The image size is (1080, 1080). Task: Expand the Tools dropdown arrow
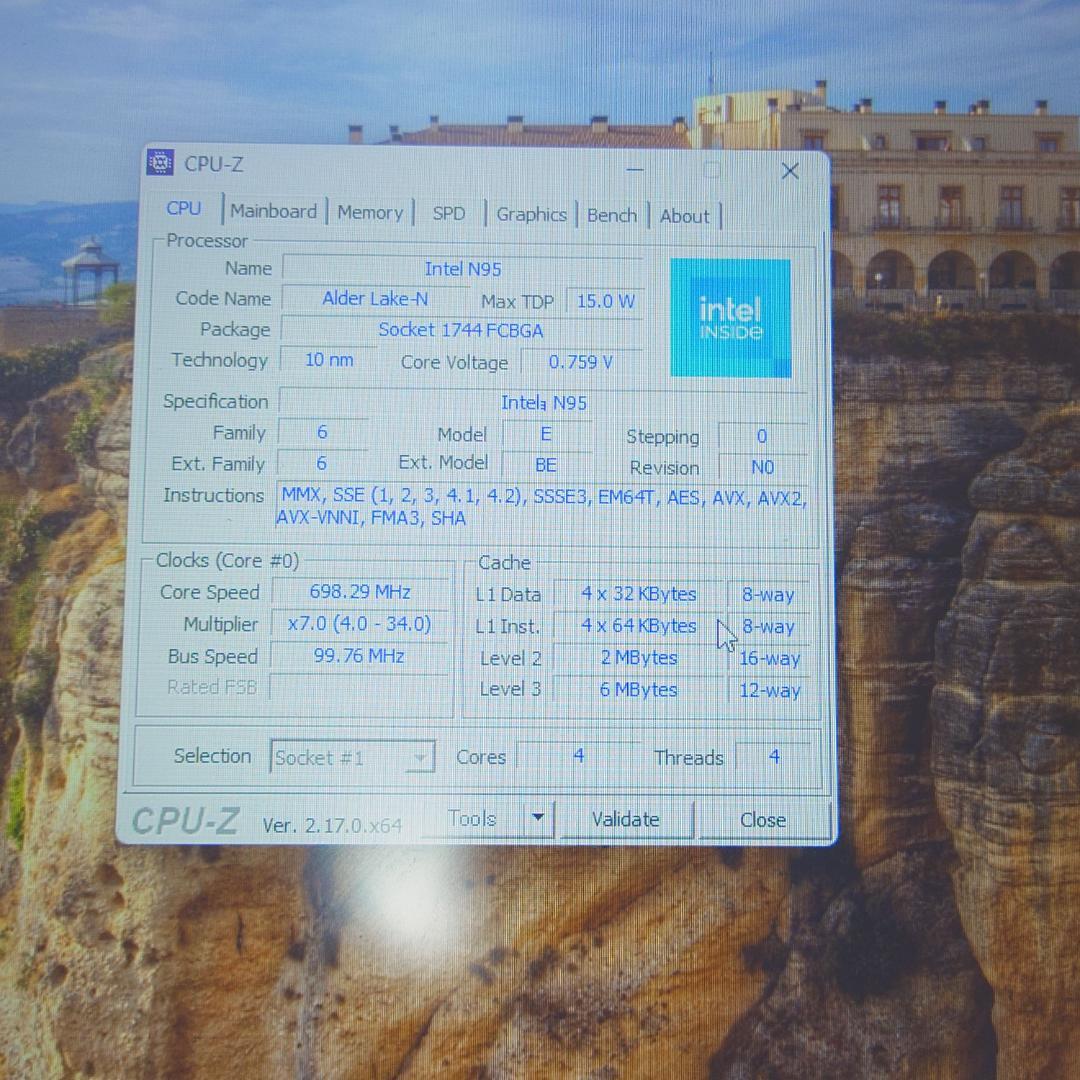coord(537,818)
